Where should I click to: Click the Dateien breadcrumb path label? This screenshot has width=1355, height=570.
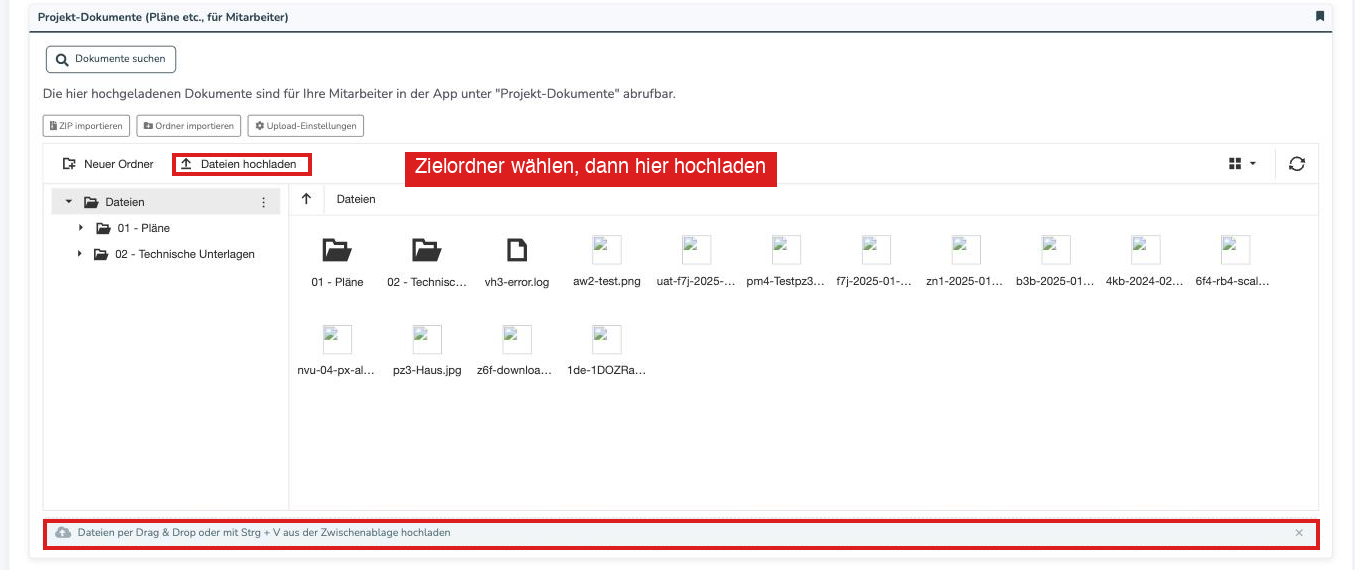tap(356, 199)
